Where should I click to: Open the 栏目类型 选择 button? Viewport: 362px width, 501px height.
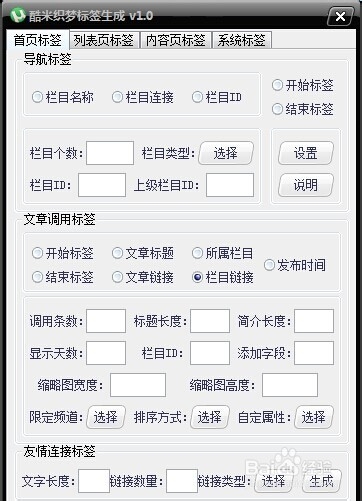(x=226, y=153)
